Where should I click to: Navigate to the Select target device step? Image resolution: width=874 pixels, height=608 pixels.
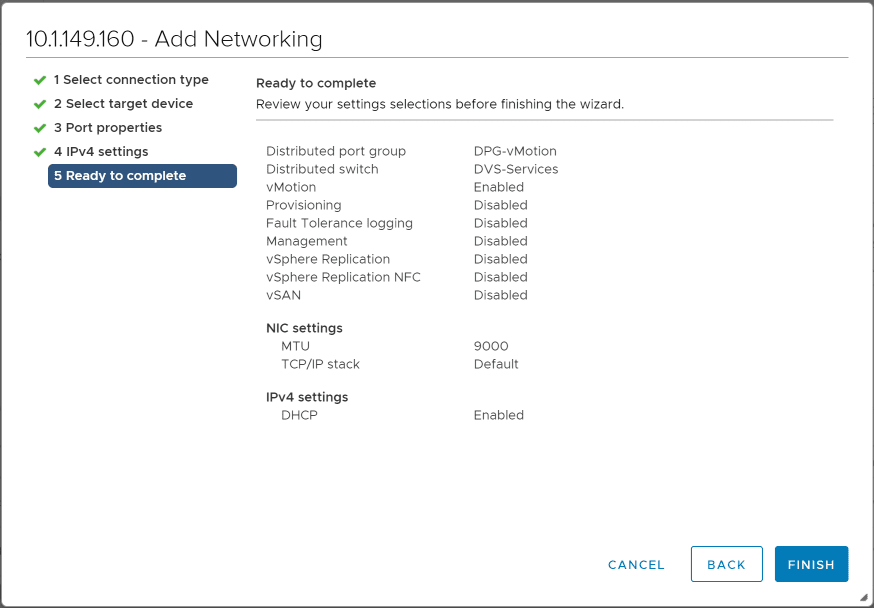[124, 103]
